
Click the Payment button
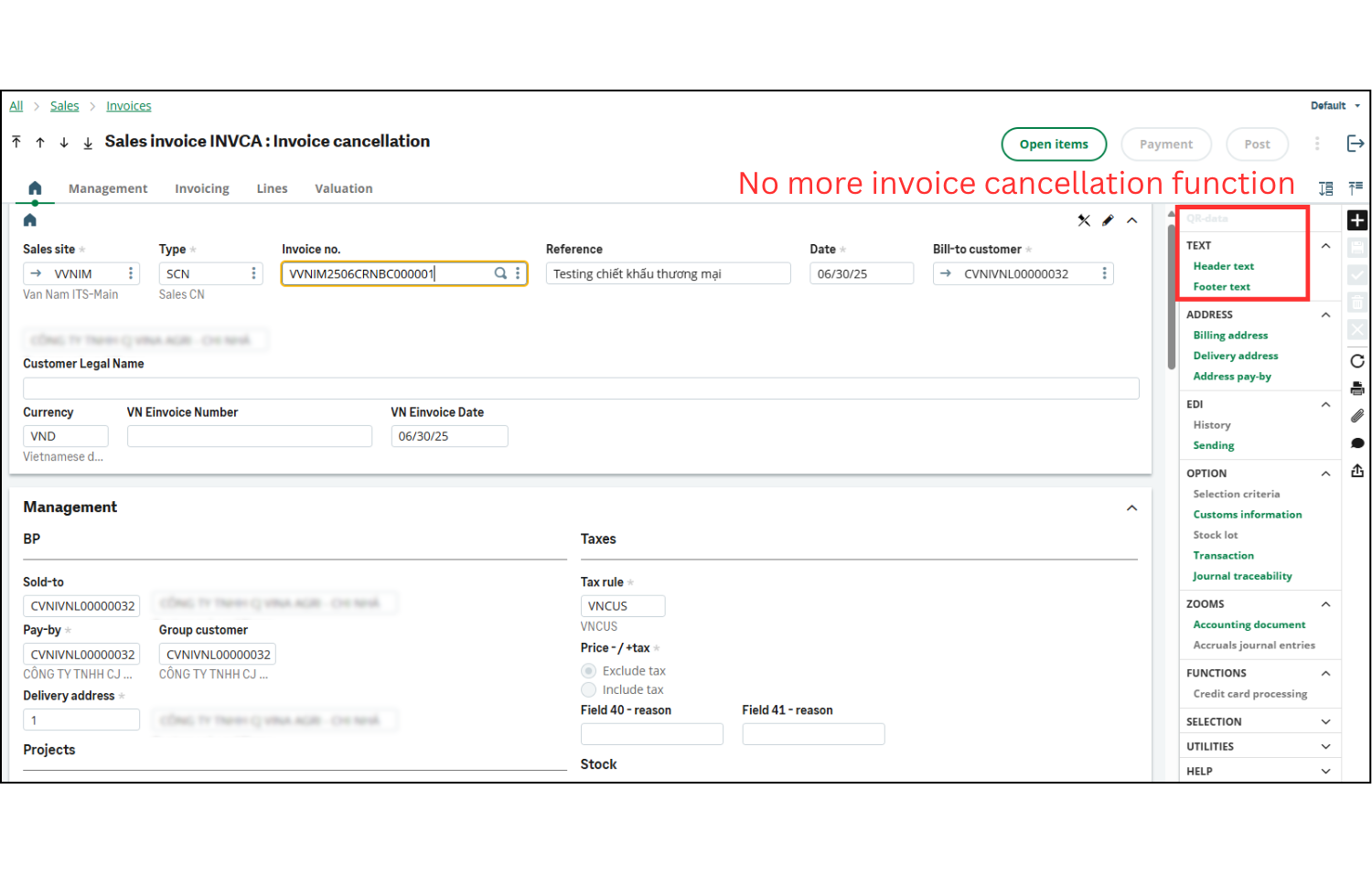(x=1166, y=144)
